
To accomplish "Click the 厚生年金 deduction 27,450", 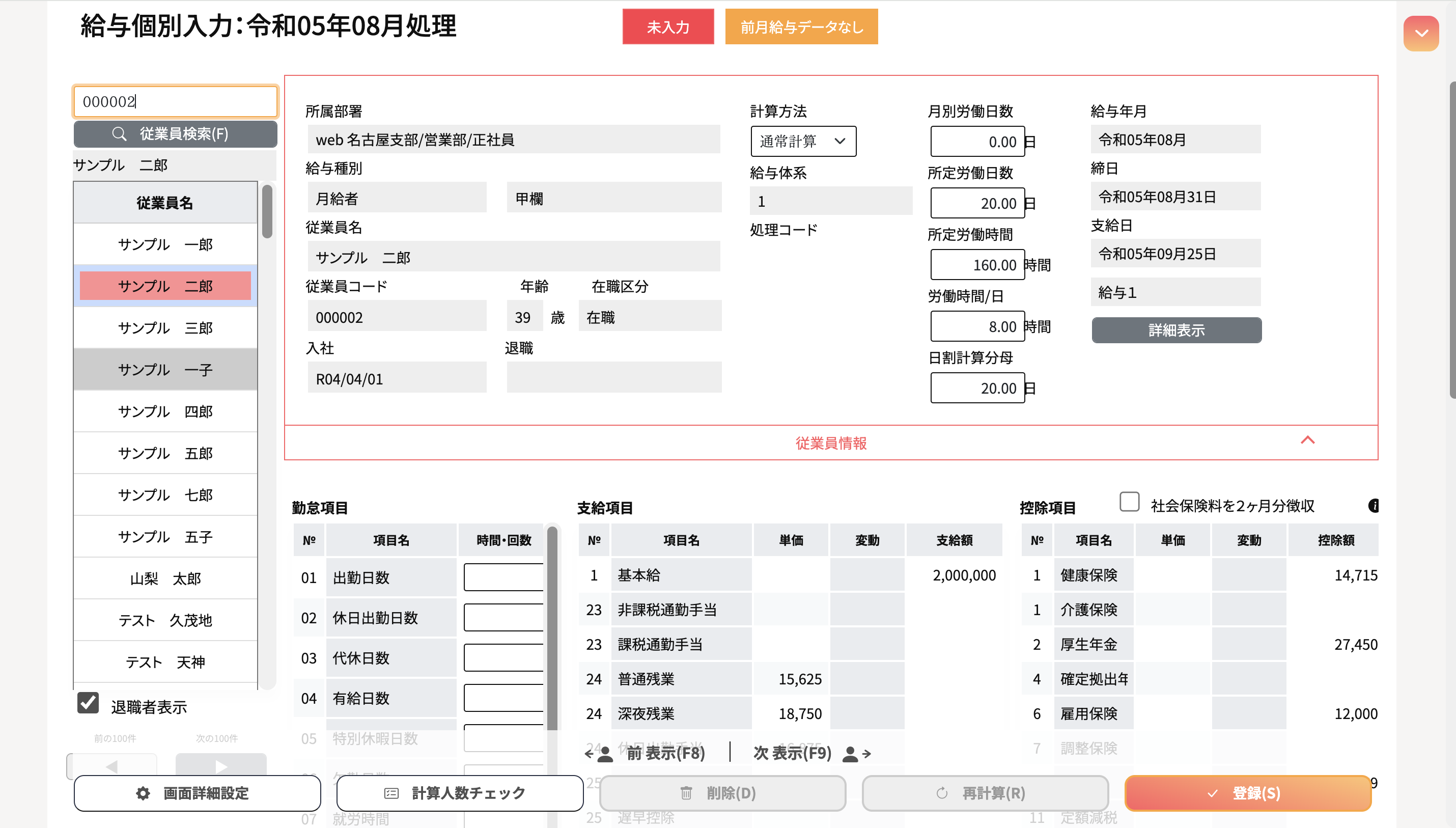I will tap(1356, 644).
